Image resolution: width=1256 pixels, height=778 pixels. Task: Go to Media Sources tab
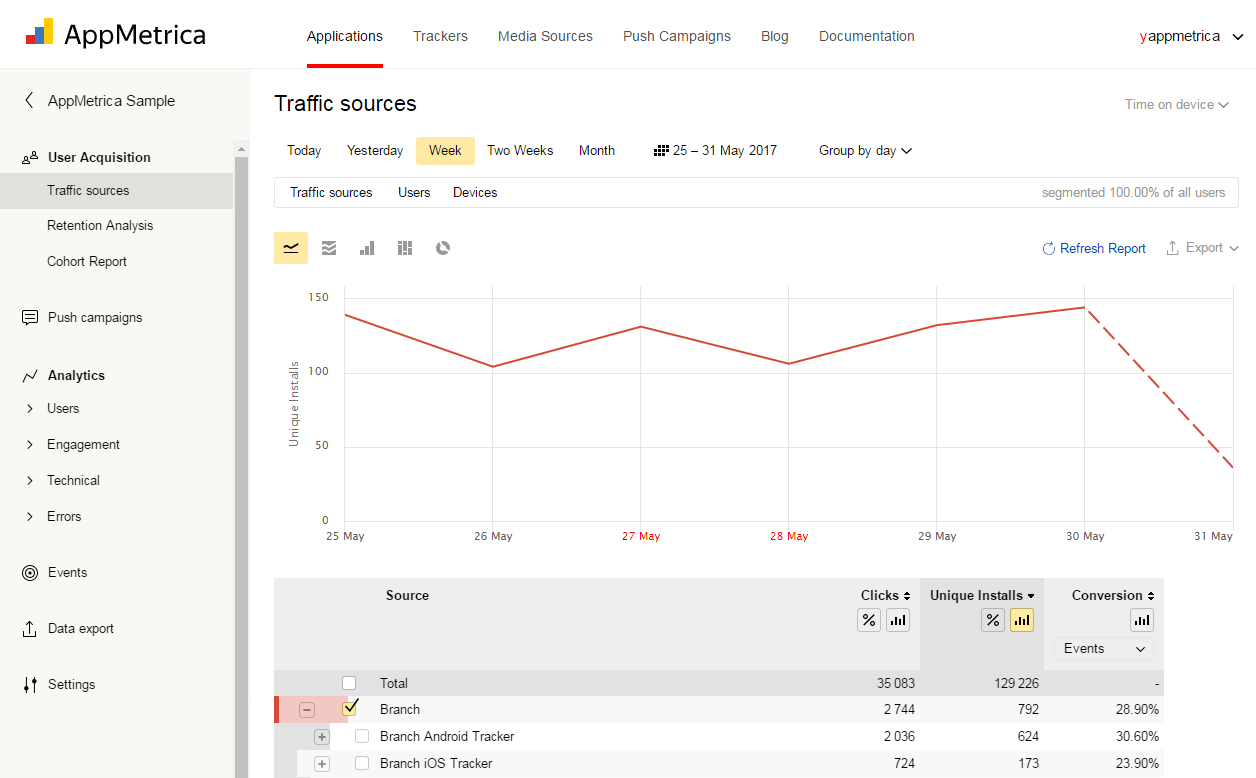[545, 36]
